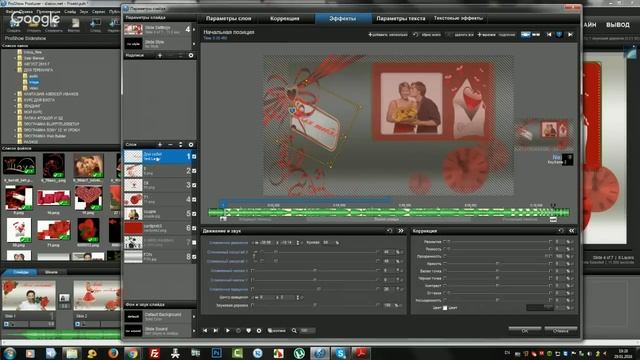Open the magnifier zoom control in the bottom bar
Image resolution: width=640 pixels, height=360 pixels.
point(294,330)
